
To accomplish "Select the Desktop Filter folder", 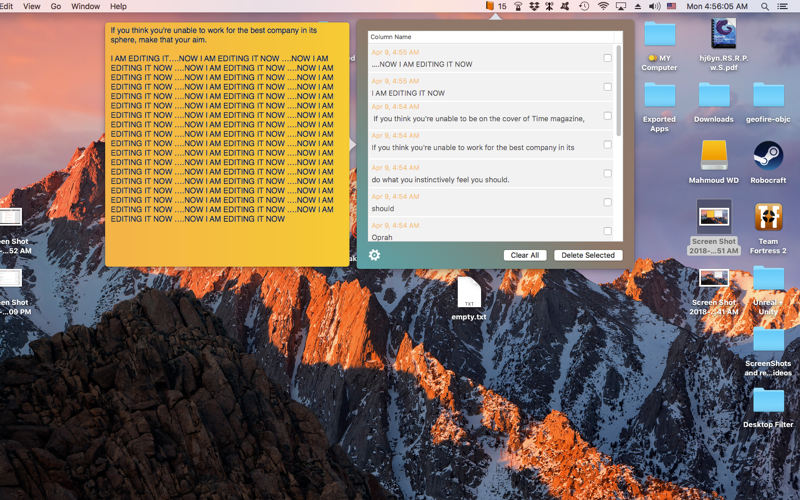I will [x=768, y=401].
